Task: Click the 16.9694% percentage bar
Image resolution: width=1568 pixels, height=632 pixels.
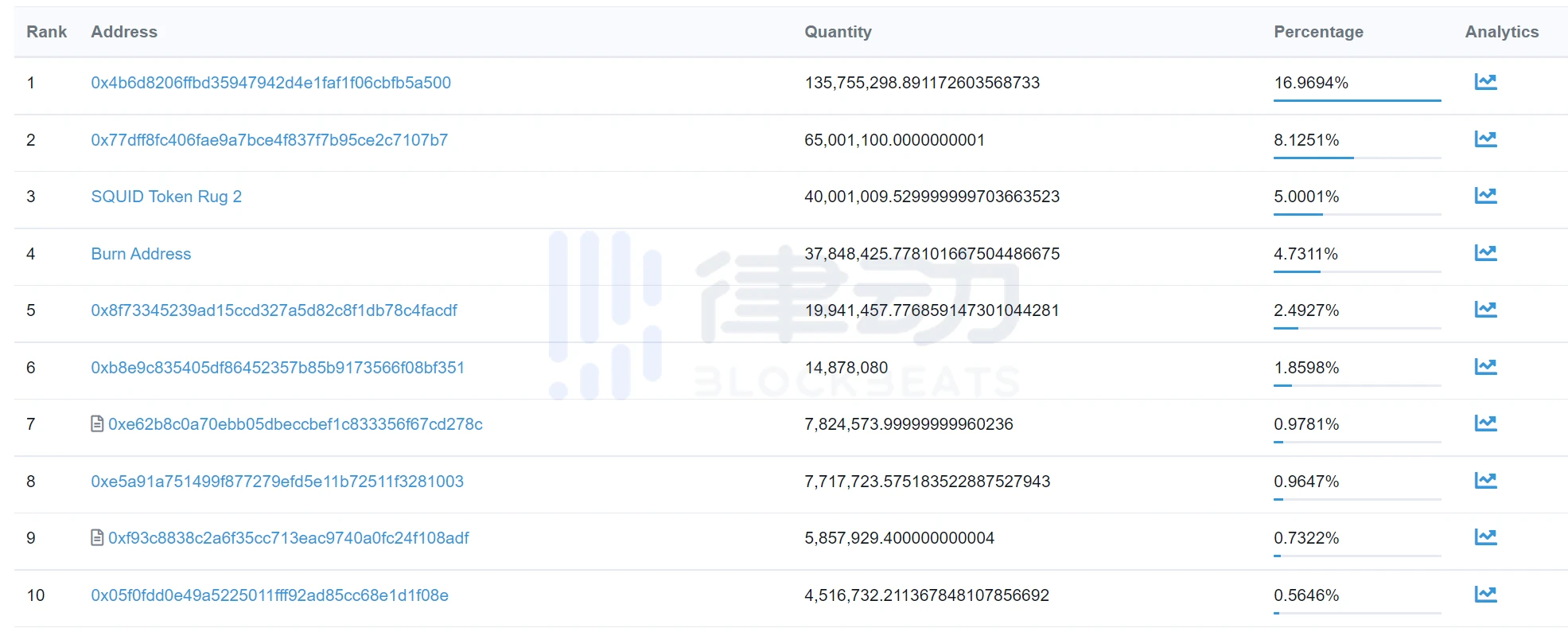Action: [x=1357, y=101]
